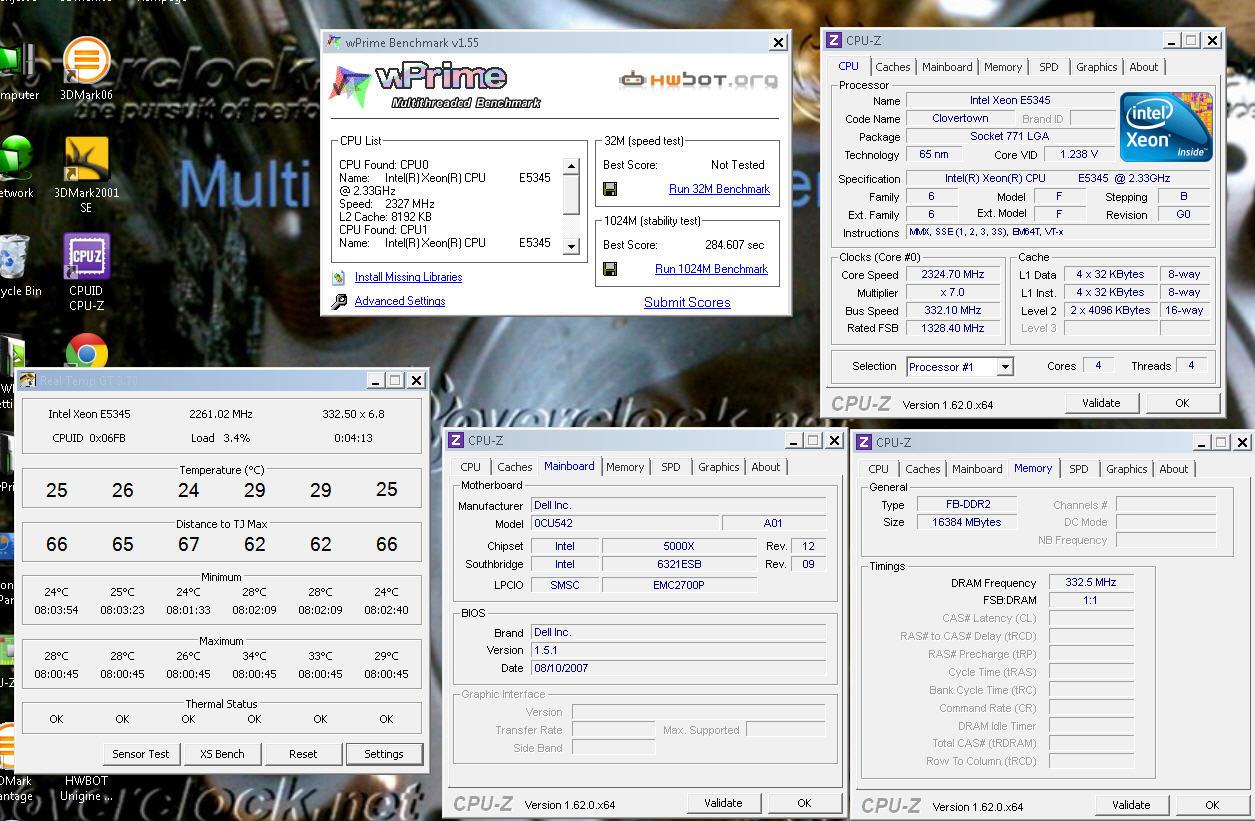Open the Memory tab in top-right CPU-Z window
Viewport: 1255px width, 821px height.
point(1003,67)
